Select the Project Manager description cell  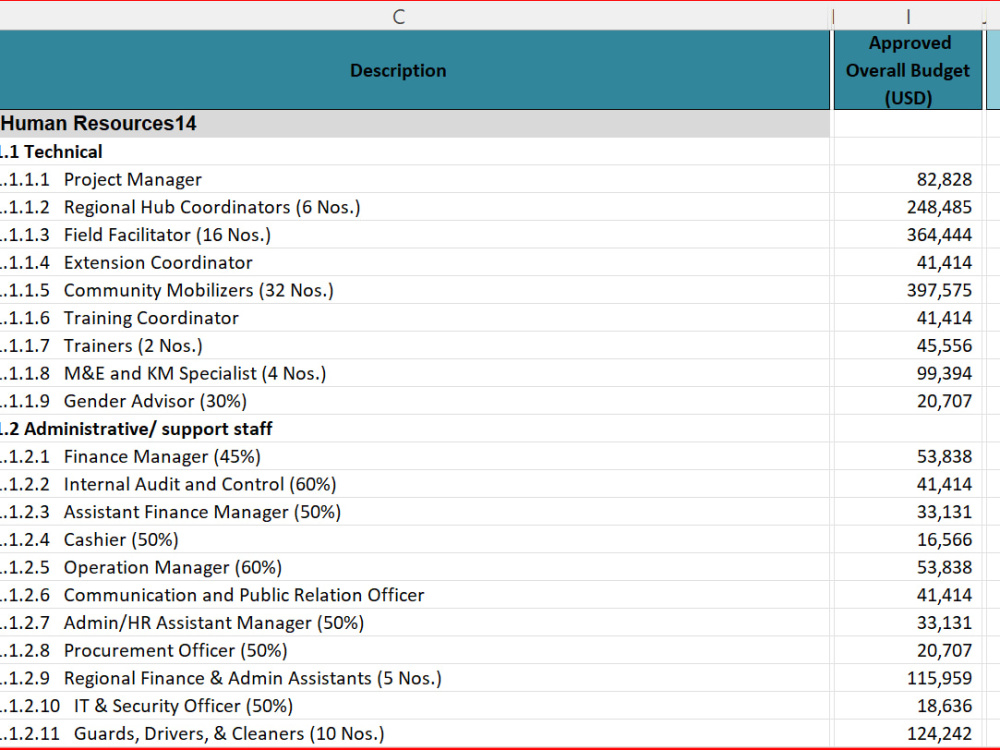point(415,180)
